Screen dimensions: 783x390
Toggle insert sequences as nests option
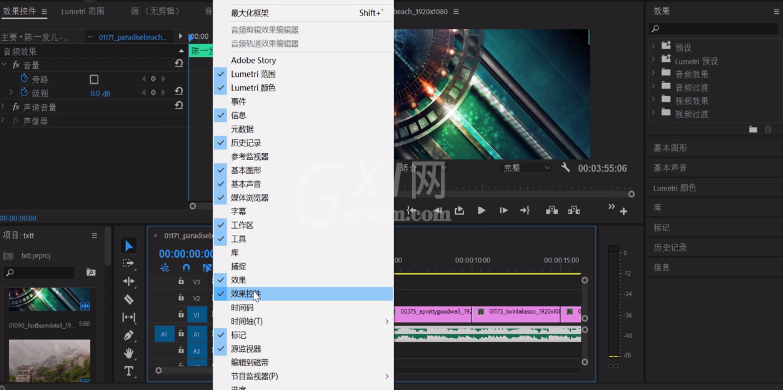coord(164,268)
